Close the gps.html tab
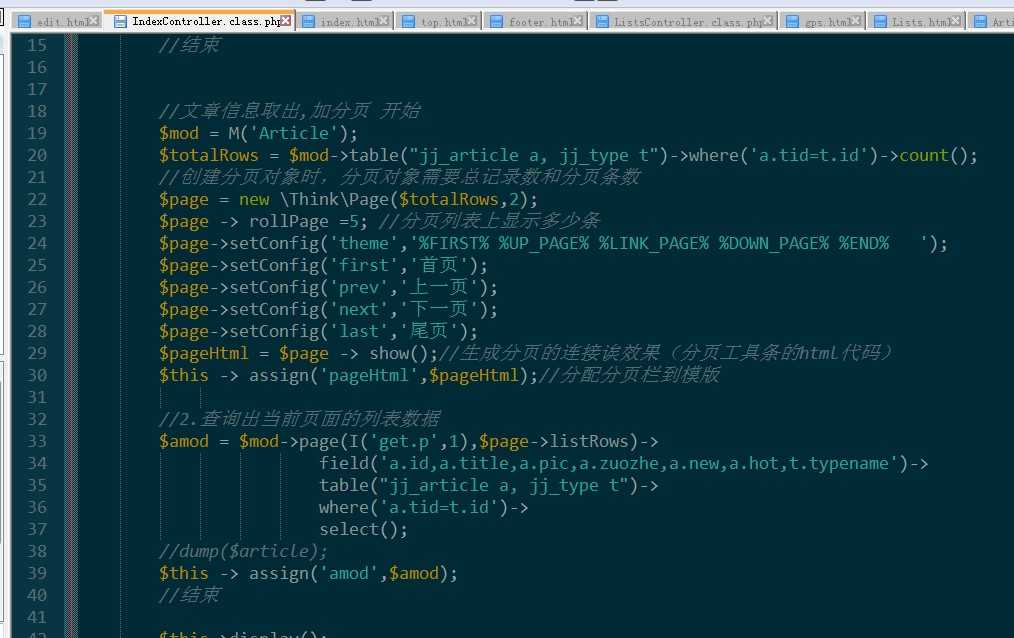Image resolution: width=1014 pixels, height=638 pixels. pyautogui.click(x=856, y=21)
